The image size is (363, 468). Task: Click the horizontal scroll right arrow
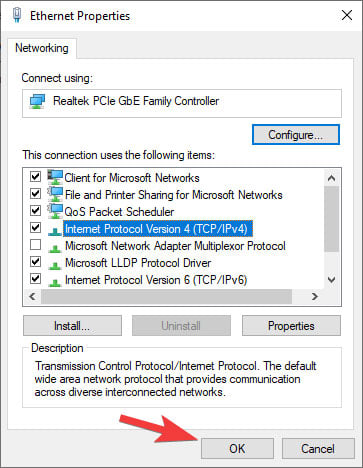[314, 296]
